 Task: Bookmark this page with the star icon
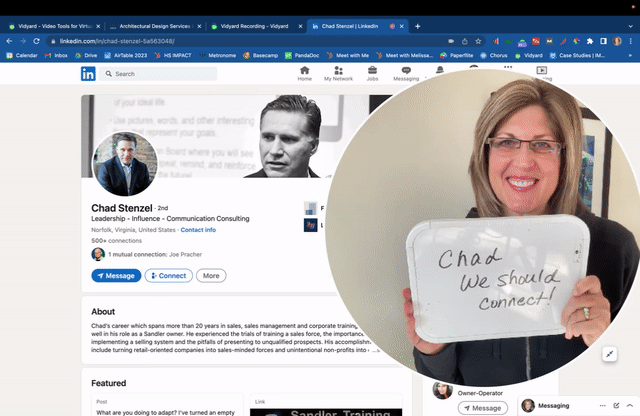478,41
